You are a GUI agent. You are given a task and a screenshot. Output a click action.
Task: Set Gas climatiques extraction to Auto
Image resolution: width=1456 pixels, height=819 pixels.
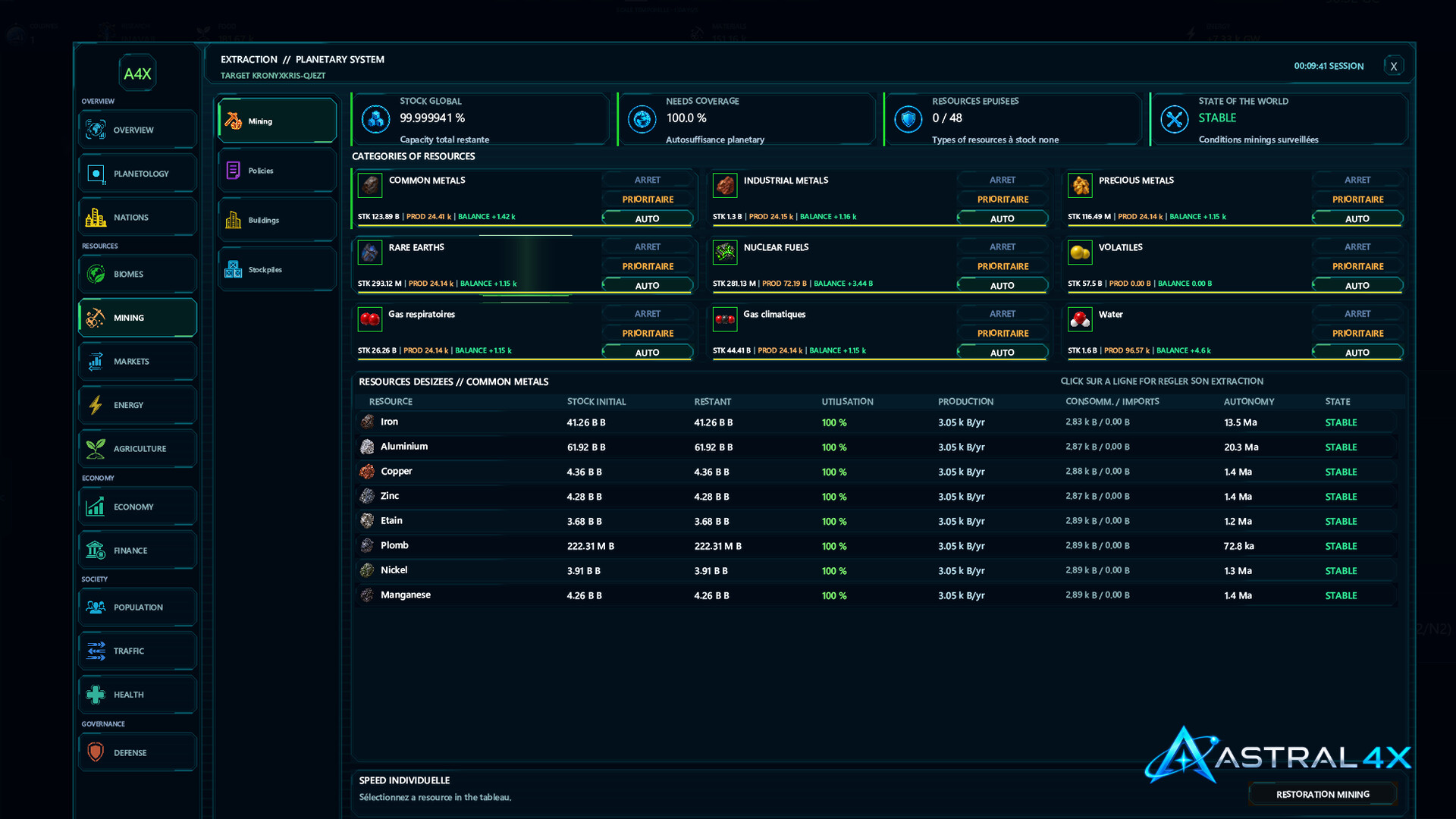(x=1003, y=353)
